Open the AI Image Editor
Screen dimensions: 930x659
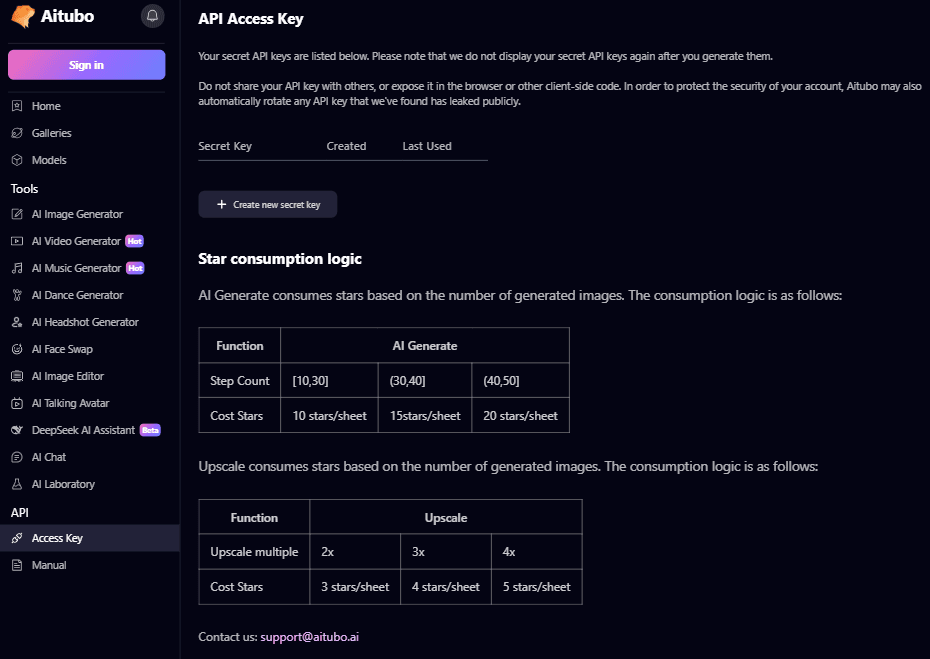click(x=67, y=376)
